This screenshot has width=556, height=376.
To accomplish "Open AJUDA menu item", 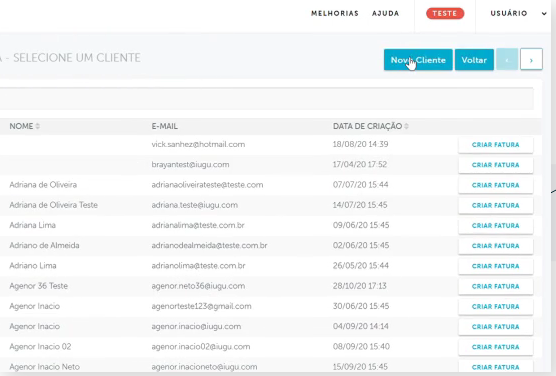I will 385,13.
